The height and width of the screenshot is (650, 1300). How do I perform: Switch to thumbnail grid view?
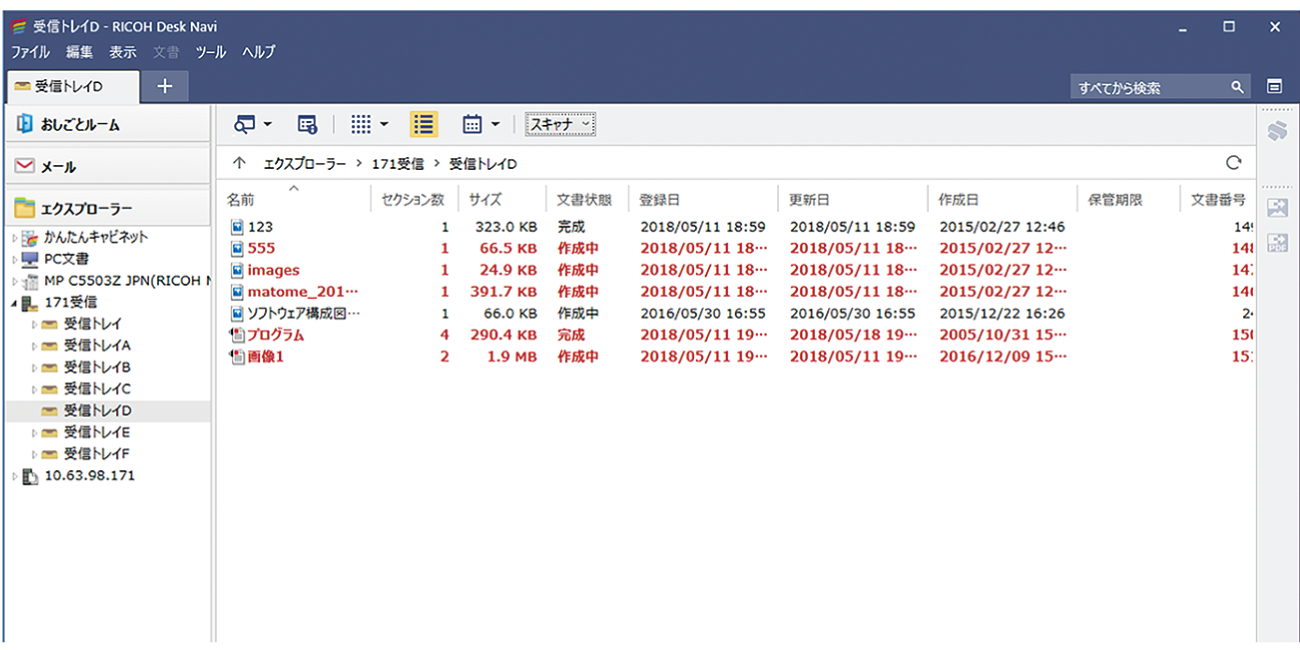click(361, 124)
